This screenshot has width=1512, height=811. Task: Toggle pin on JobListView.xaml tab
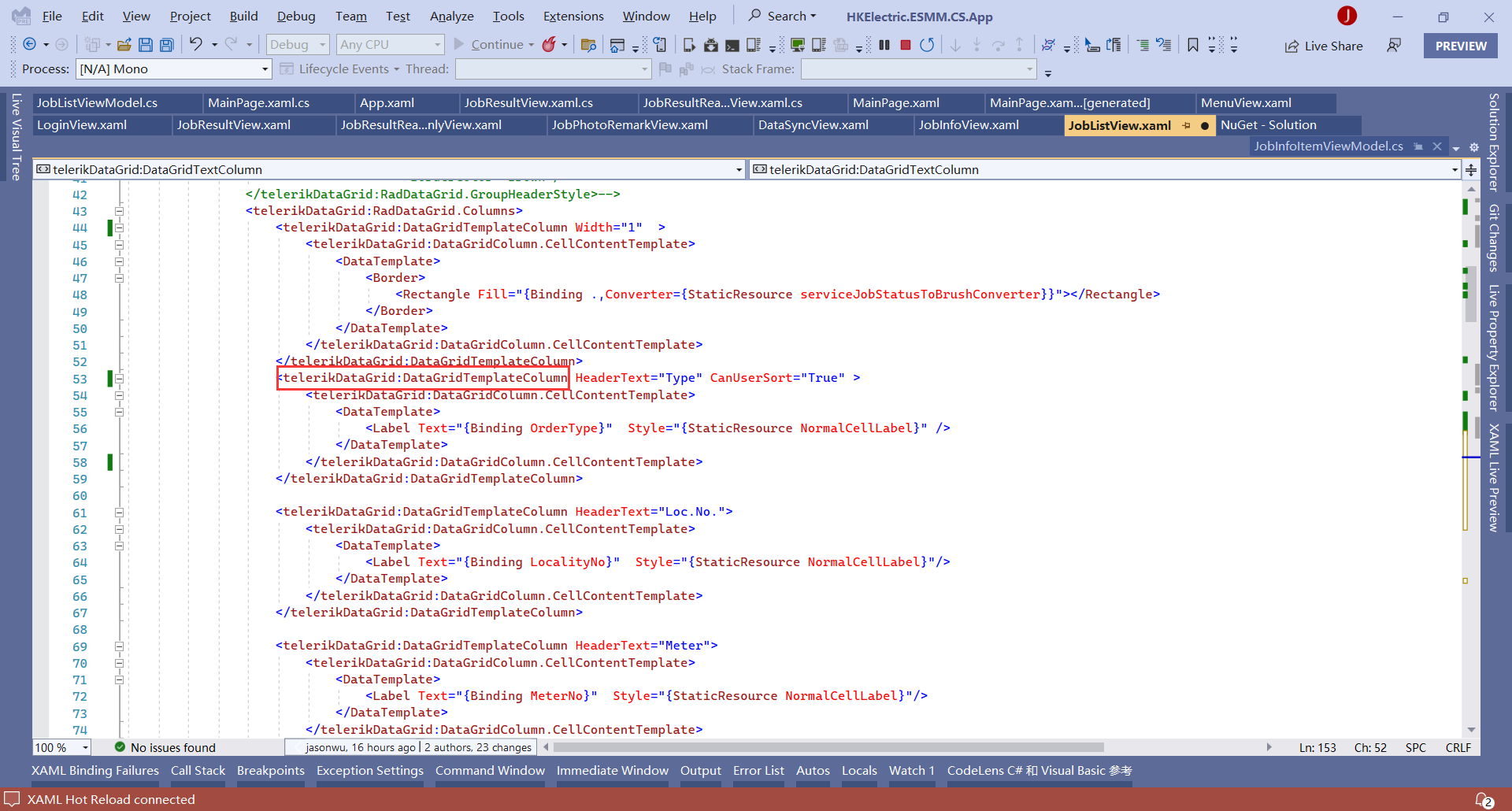(1186, 125)
